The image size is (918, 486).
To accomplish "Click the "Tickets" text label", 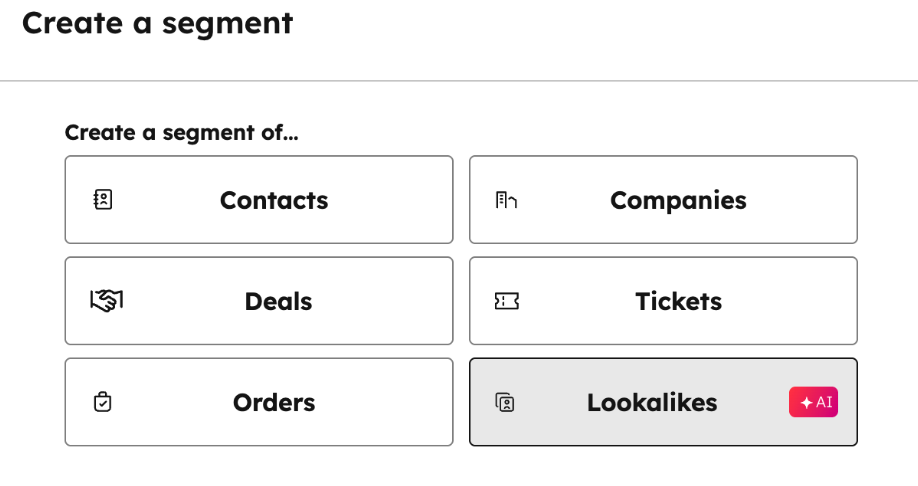I will (x=678, y=301).
